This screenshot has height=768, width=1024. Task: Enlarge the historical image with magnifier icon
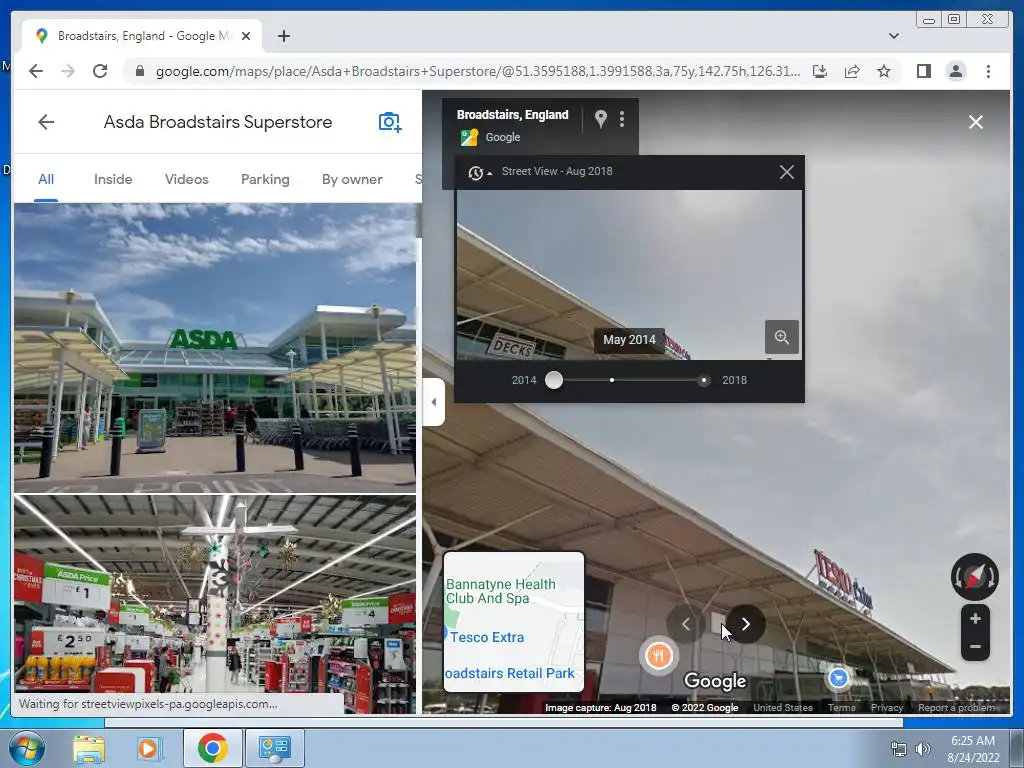pyautogui.click(x=782, y=337)
